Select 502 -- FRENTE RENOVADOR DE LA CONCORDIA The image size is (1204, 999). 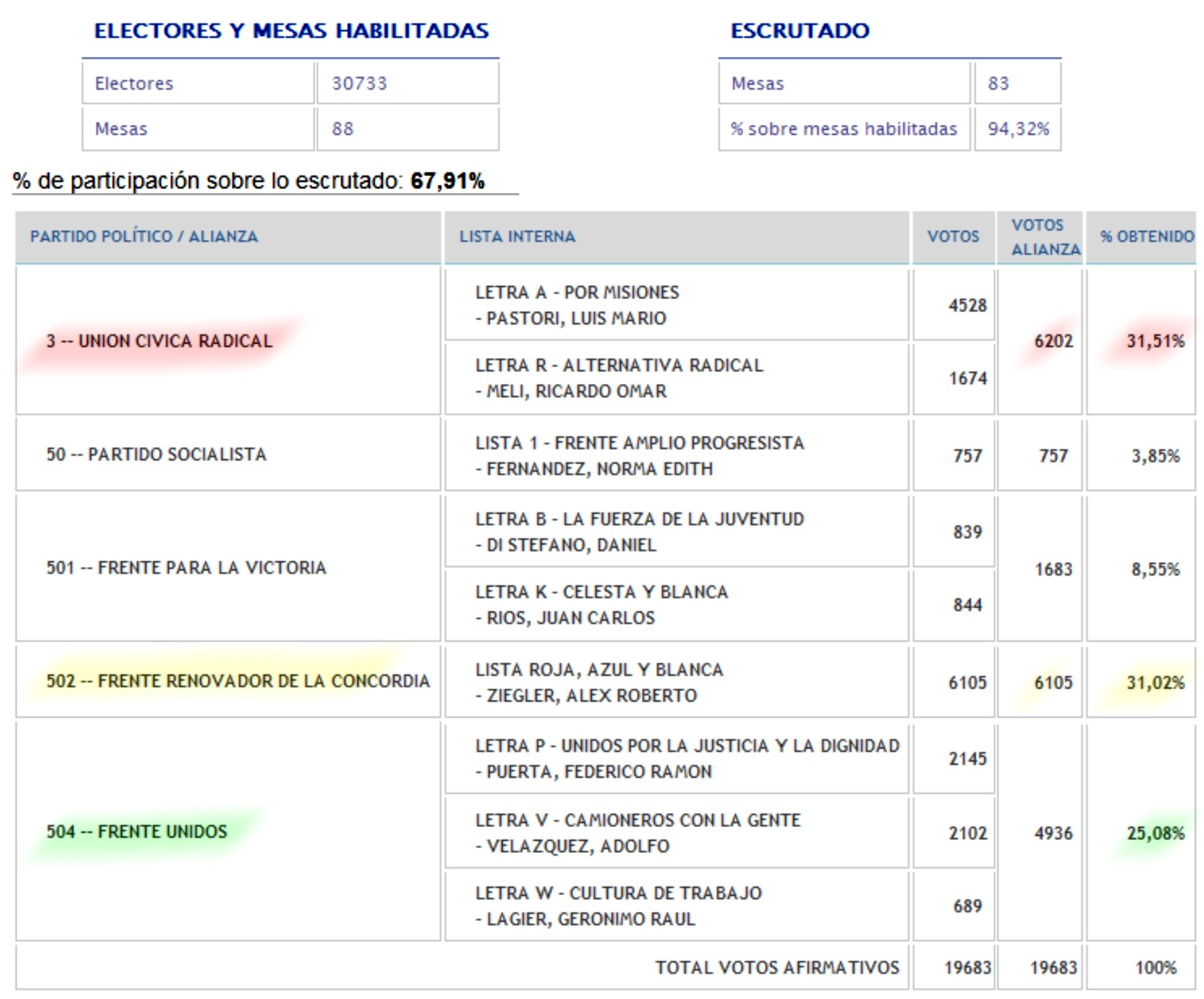coord(238,681)
